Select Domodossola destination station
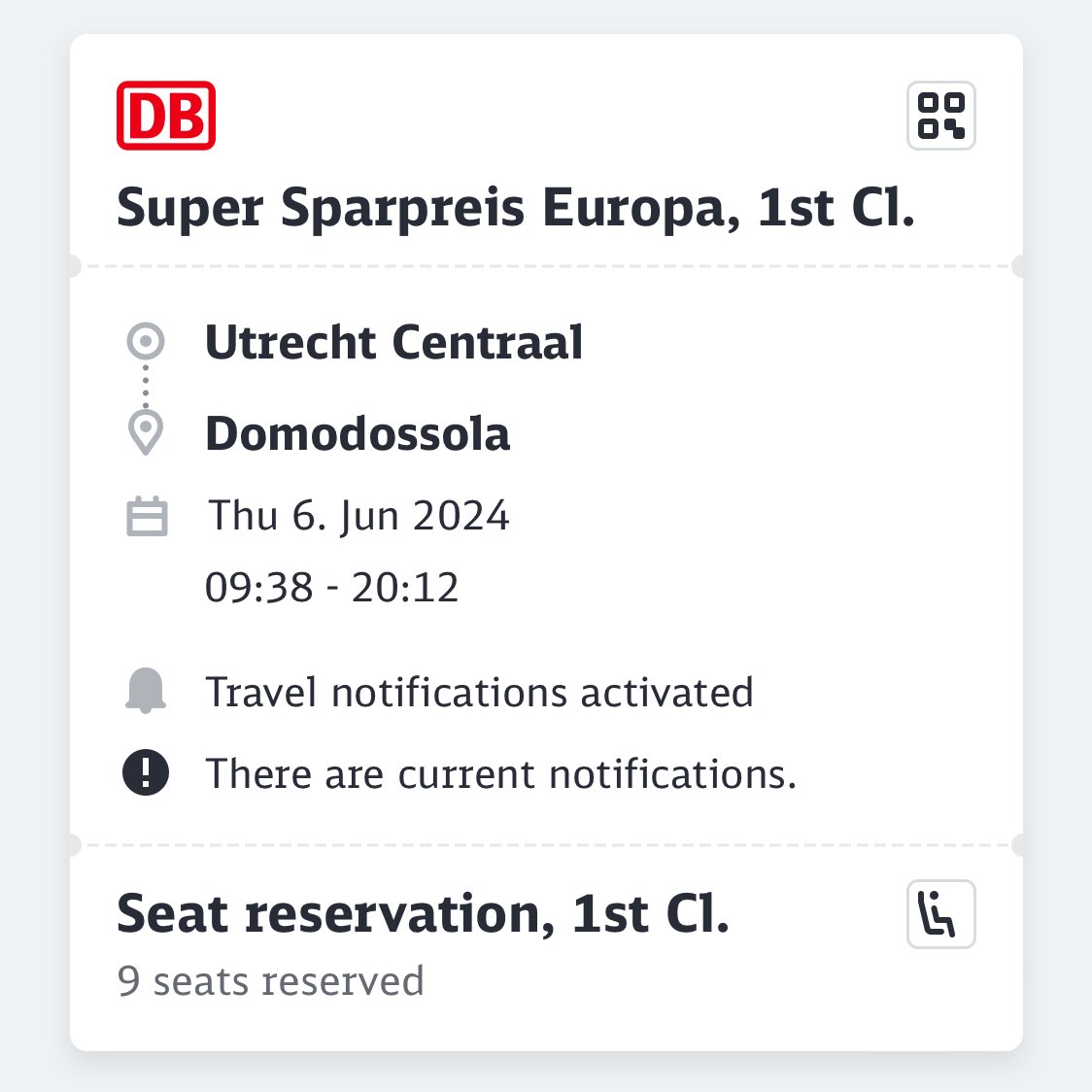The image size is (1092, 1092). pyautogui.click(x=358, y=433)
